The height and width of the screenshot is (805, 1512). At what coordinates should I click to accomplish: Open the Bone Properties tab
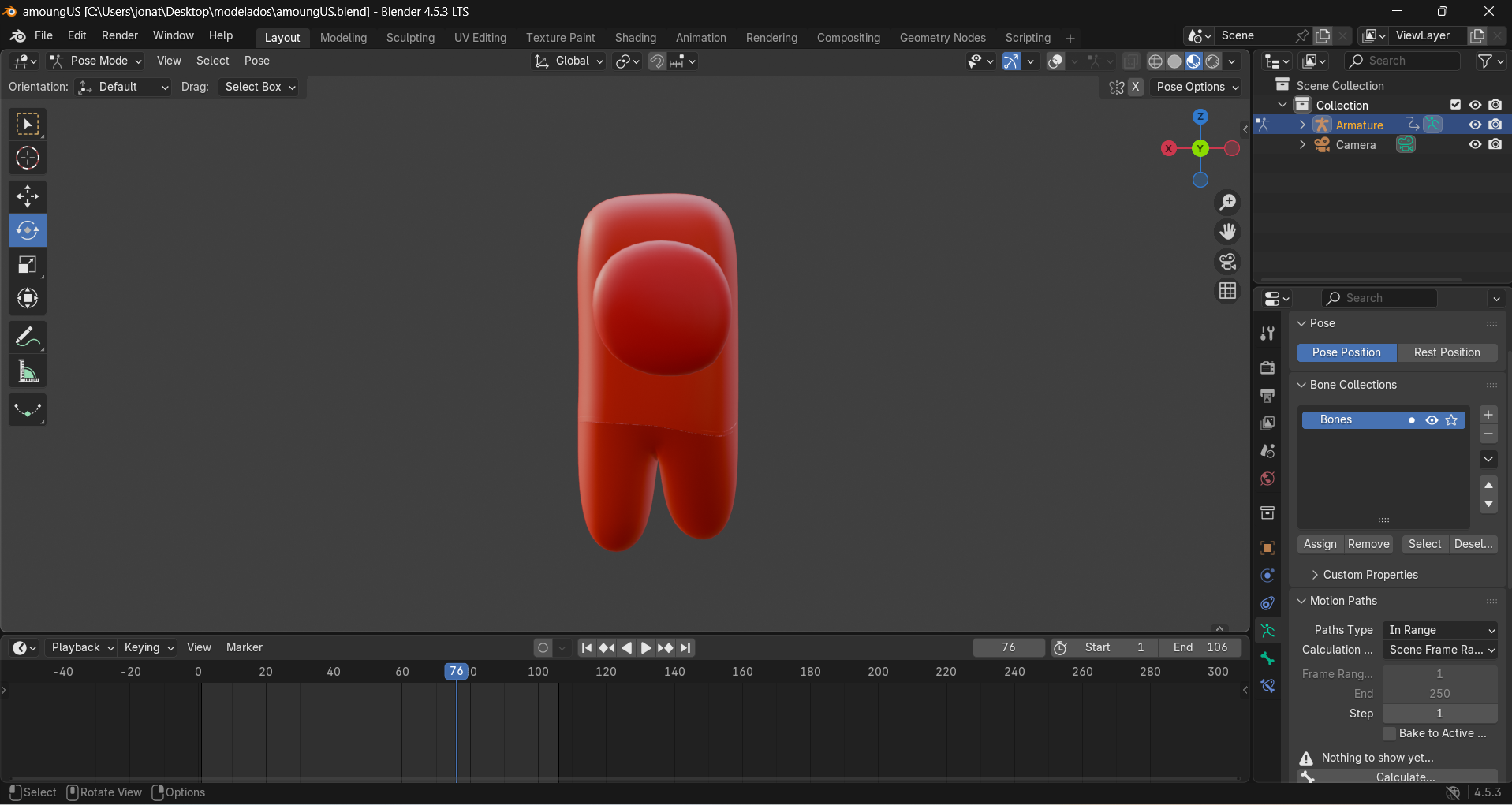[1267, 658]
